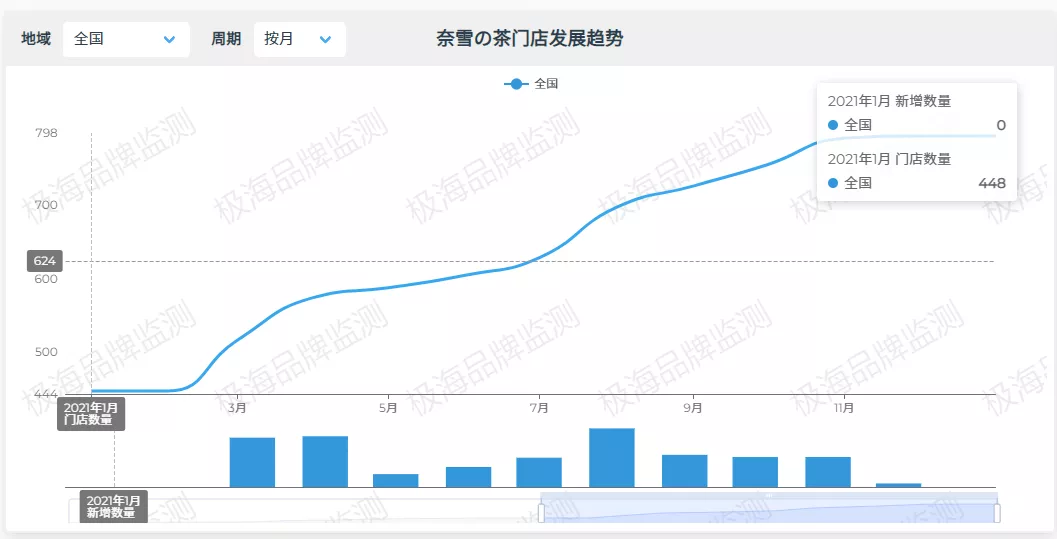Click the 地域 label
The width and height of the screenshot is (1057, 539).
click(36, 39)
